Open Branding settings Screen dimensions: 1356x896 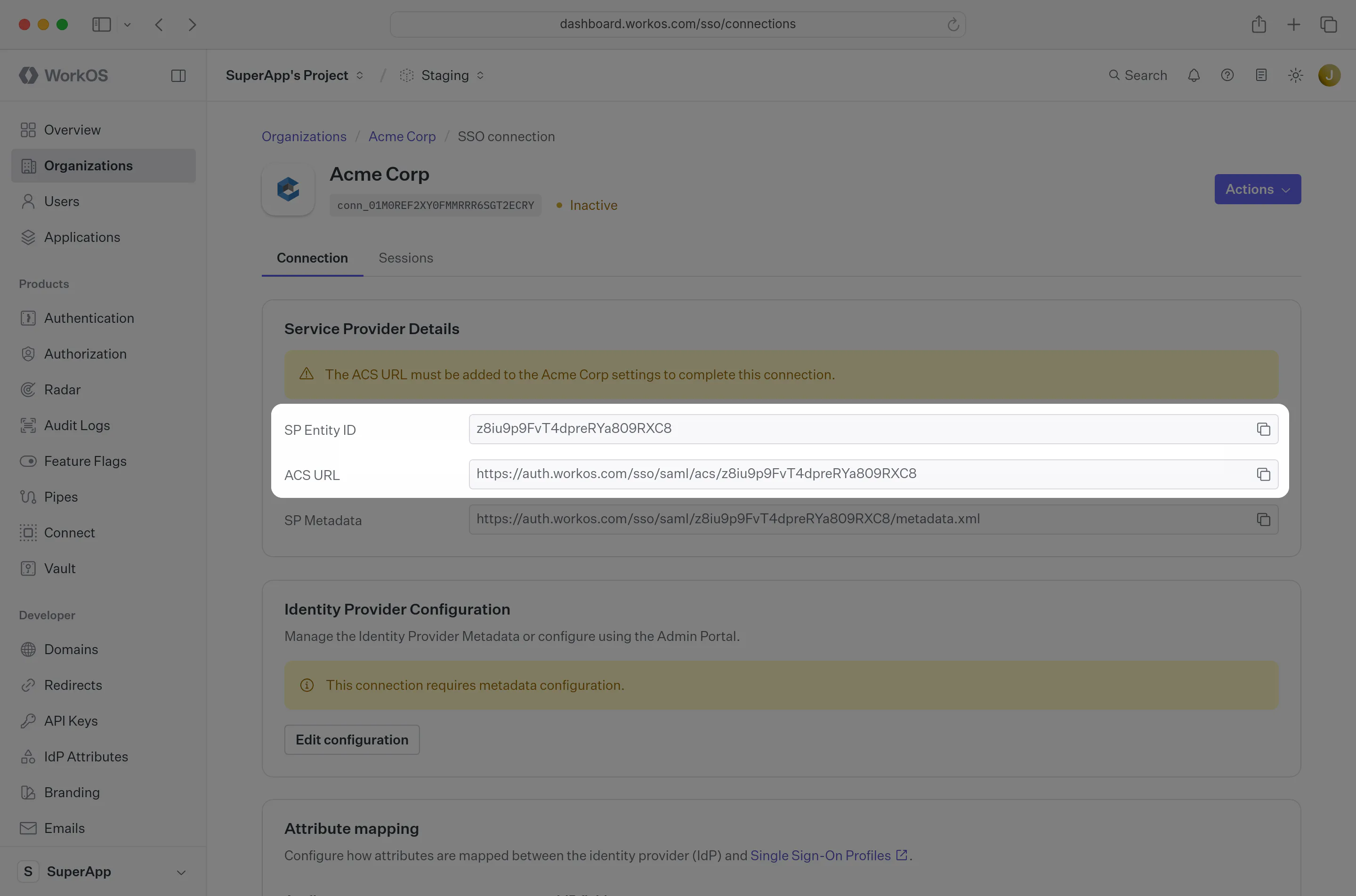[x=104, y=792]
